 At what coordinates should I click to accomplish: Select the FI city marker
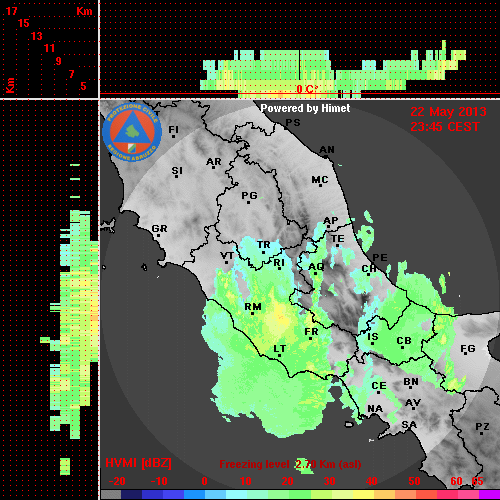[173, 136]
